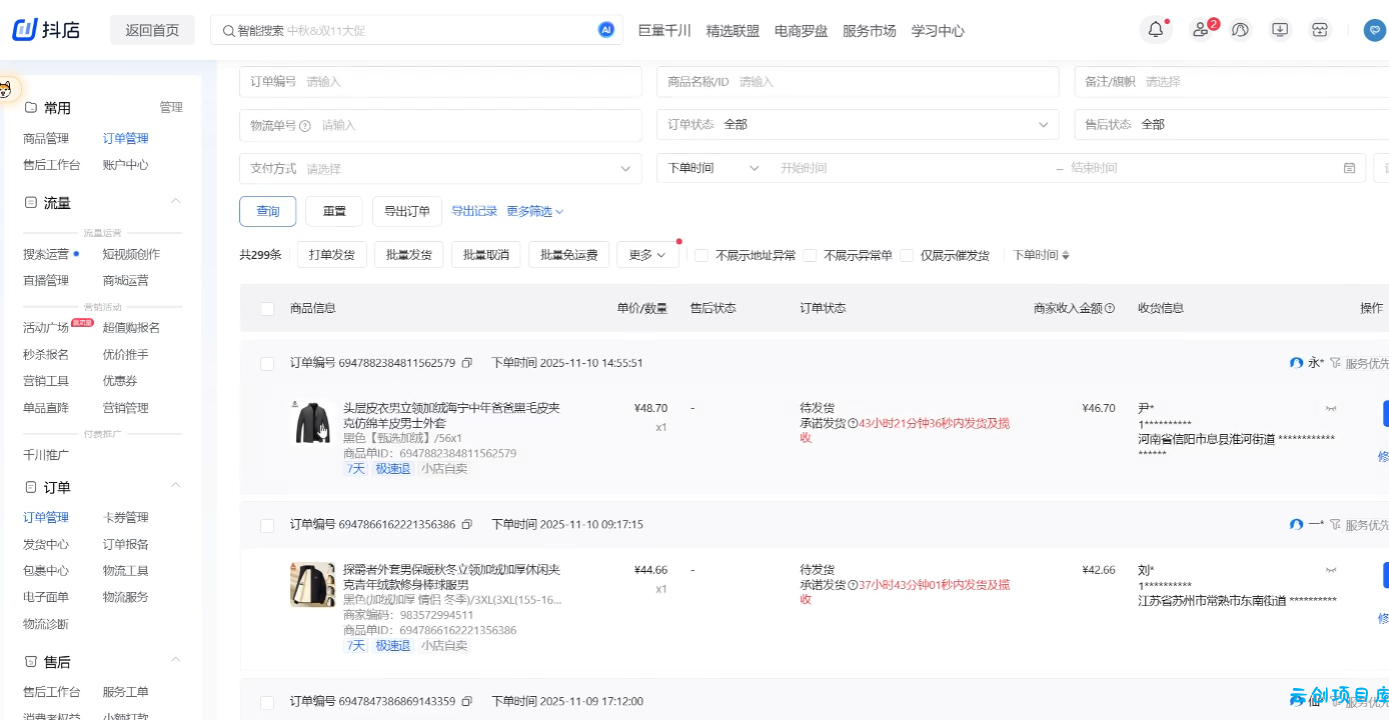Enable 不展示地址异常 checkbox
The image size is (1389, 720).
[702, 255]
